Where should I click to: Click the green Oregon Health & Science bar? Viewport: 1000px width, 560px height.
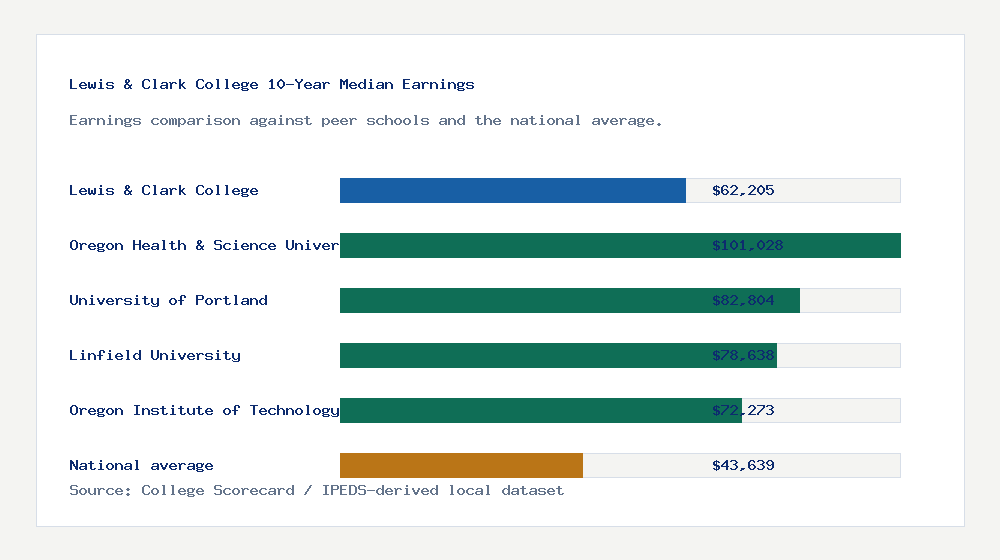pos(621,246)
